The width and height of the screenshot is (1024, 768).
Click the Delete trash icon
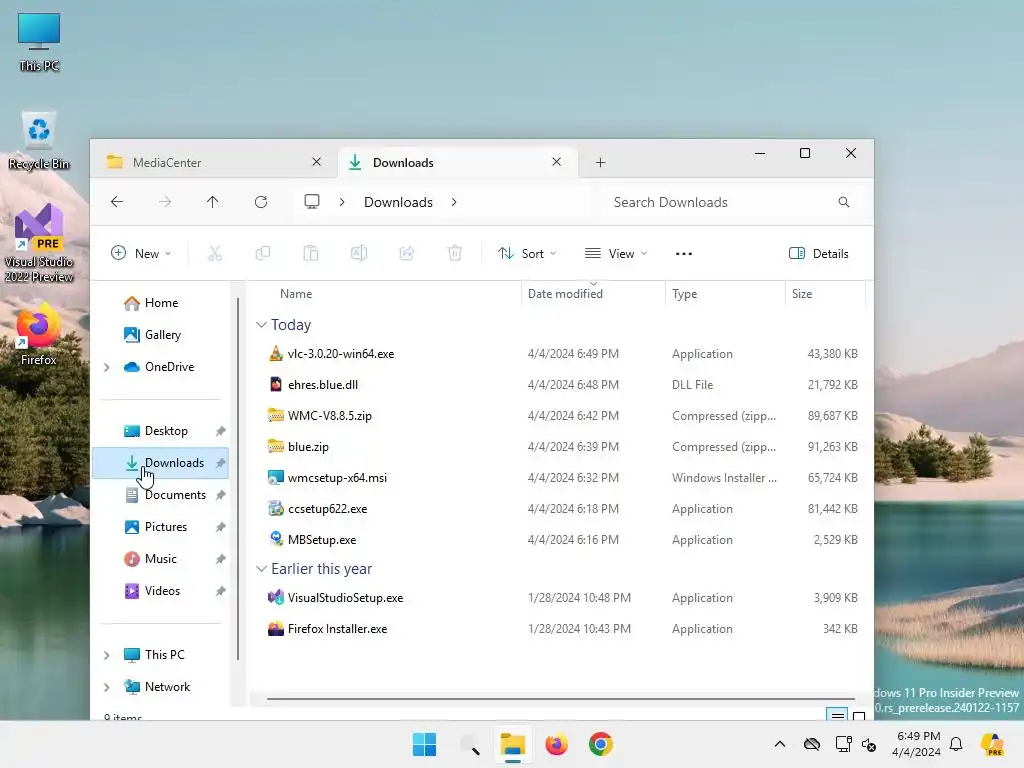(455, 253)
